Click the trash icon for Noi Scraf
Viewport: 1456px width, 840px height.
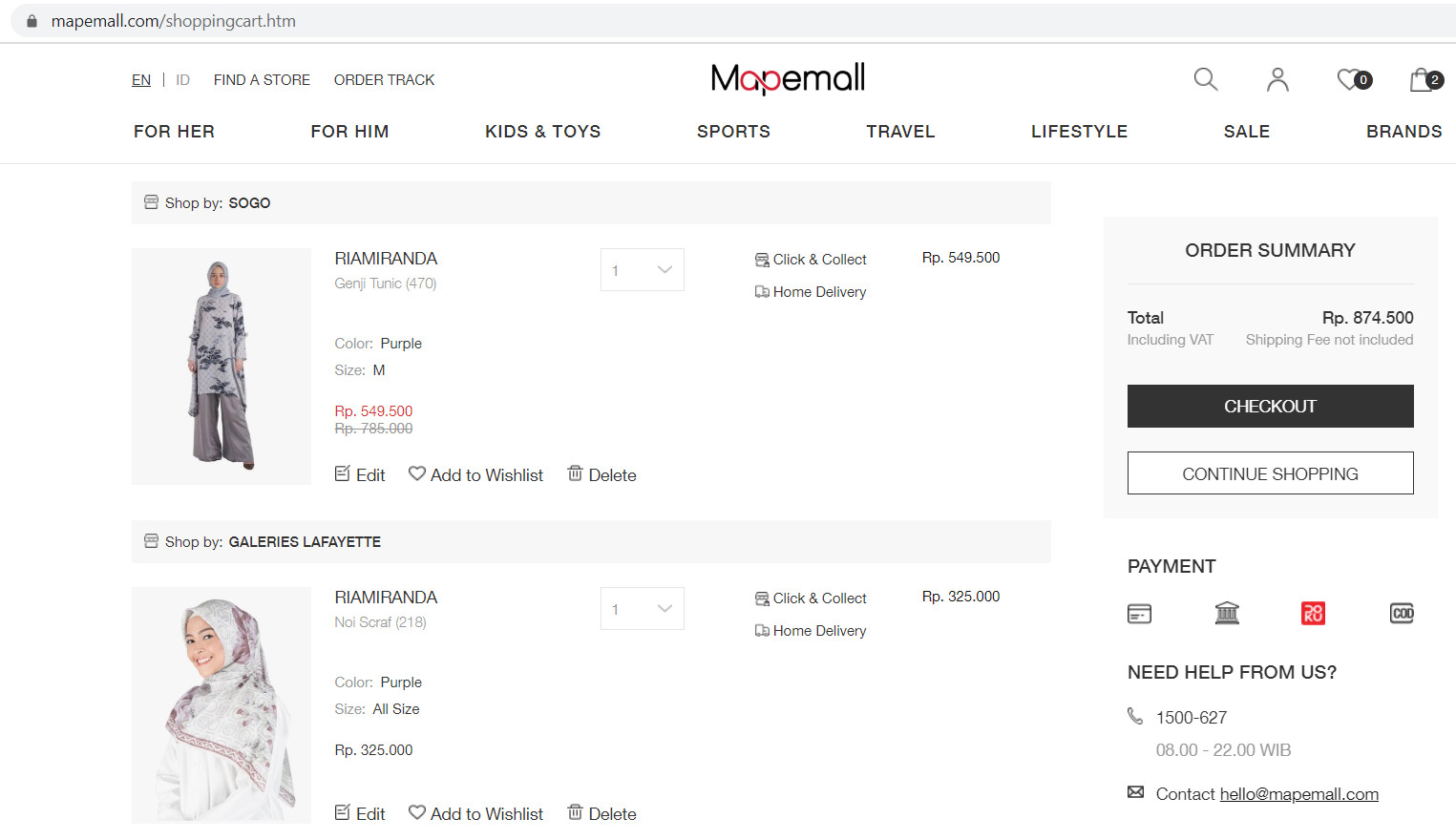point(575,812)
